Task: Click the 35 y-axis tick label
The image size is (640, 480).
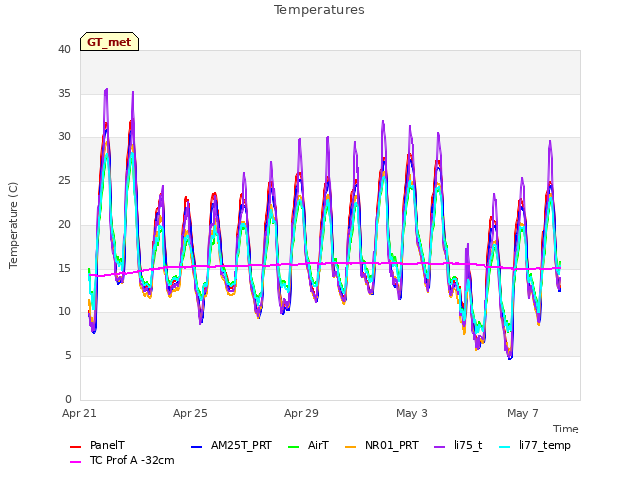Action: click(x=64, y=93)
